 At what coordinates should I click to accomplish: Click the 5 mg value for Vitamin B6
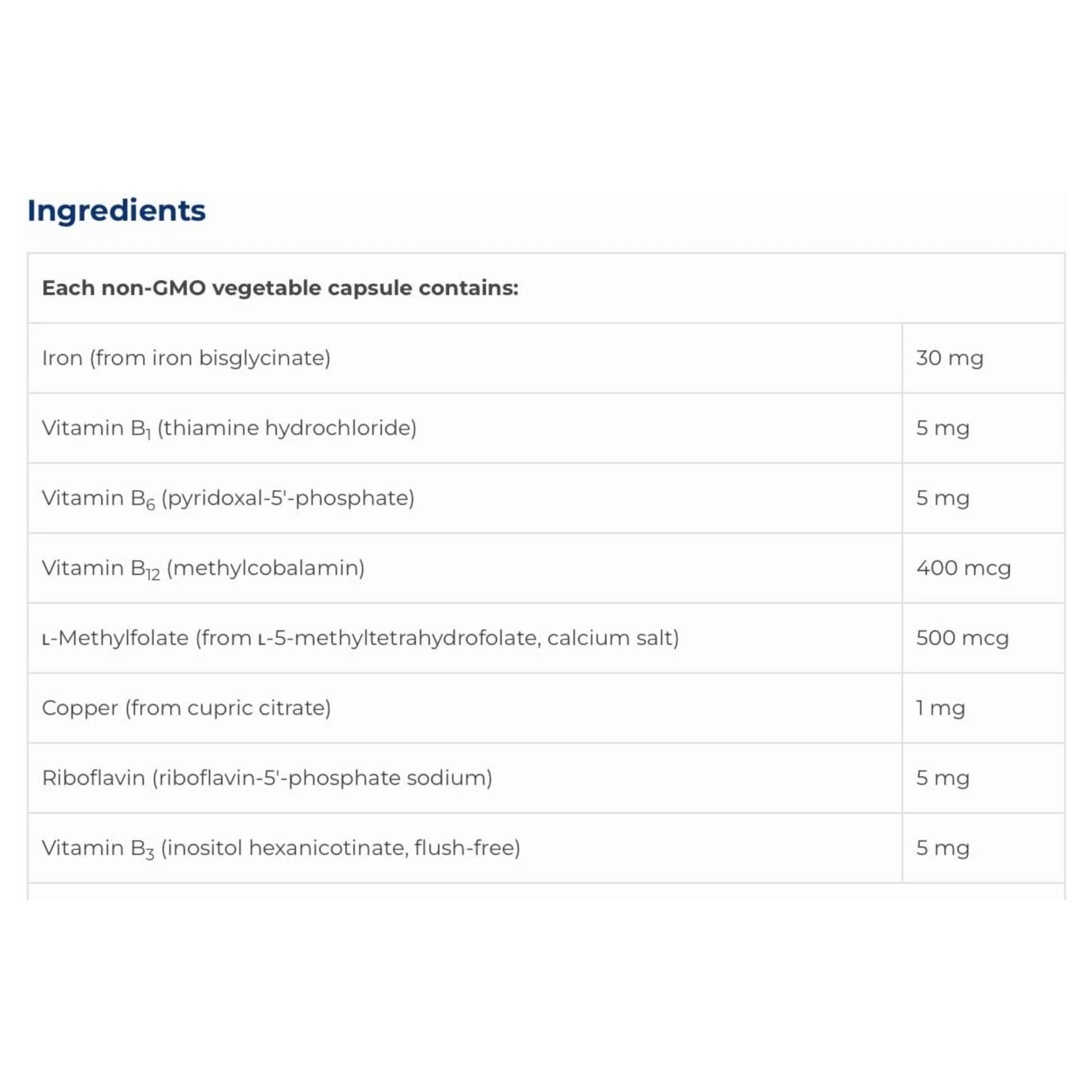(x=943, y=499)
